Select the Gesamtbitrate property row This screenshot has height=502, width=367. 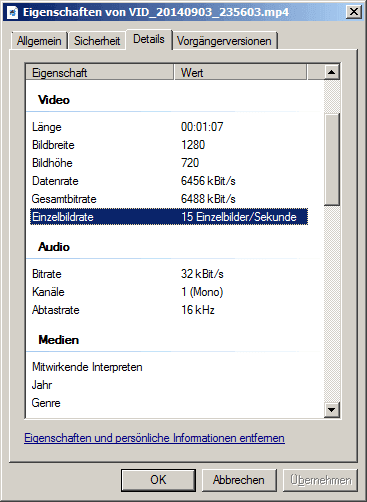[169, 199]
